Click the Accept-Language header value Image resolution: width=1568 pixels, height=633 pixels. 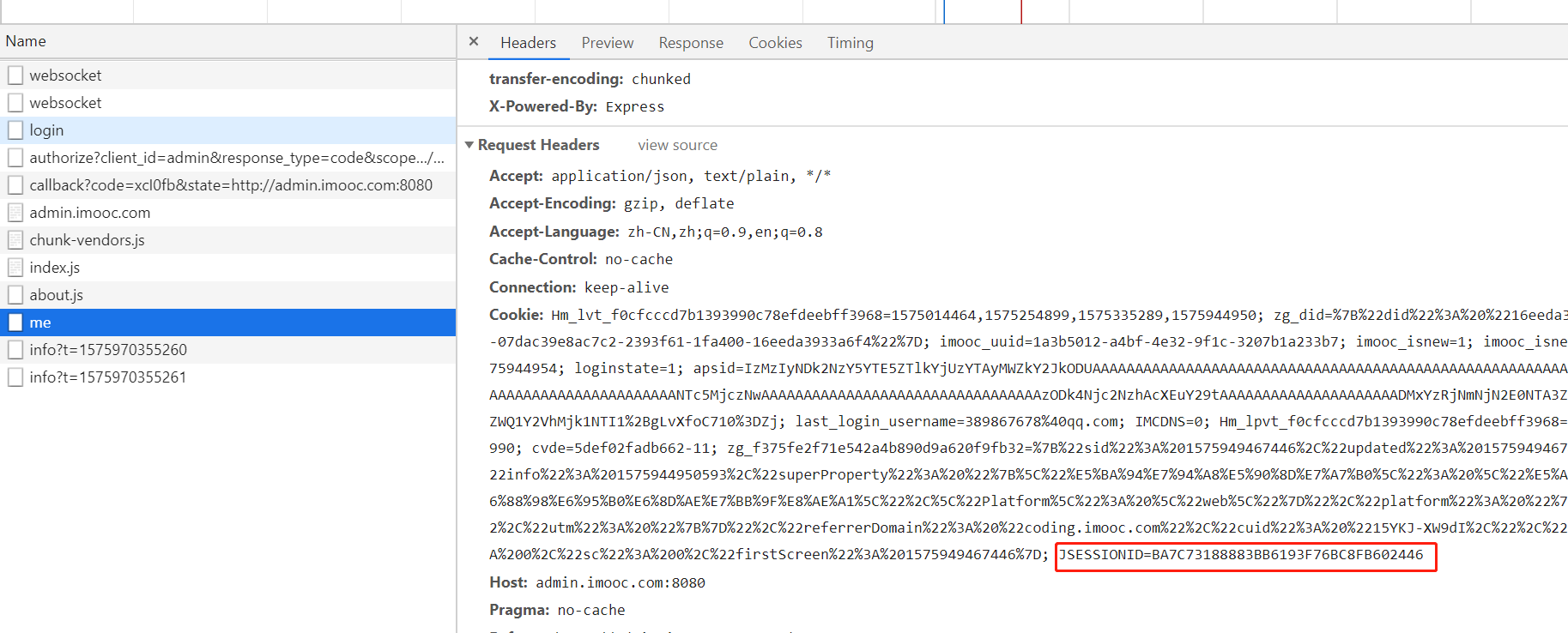(x=725, y=232)
